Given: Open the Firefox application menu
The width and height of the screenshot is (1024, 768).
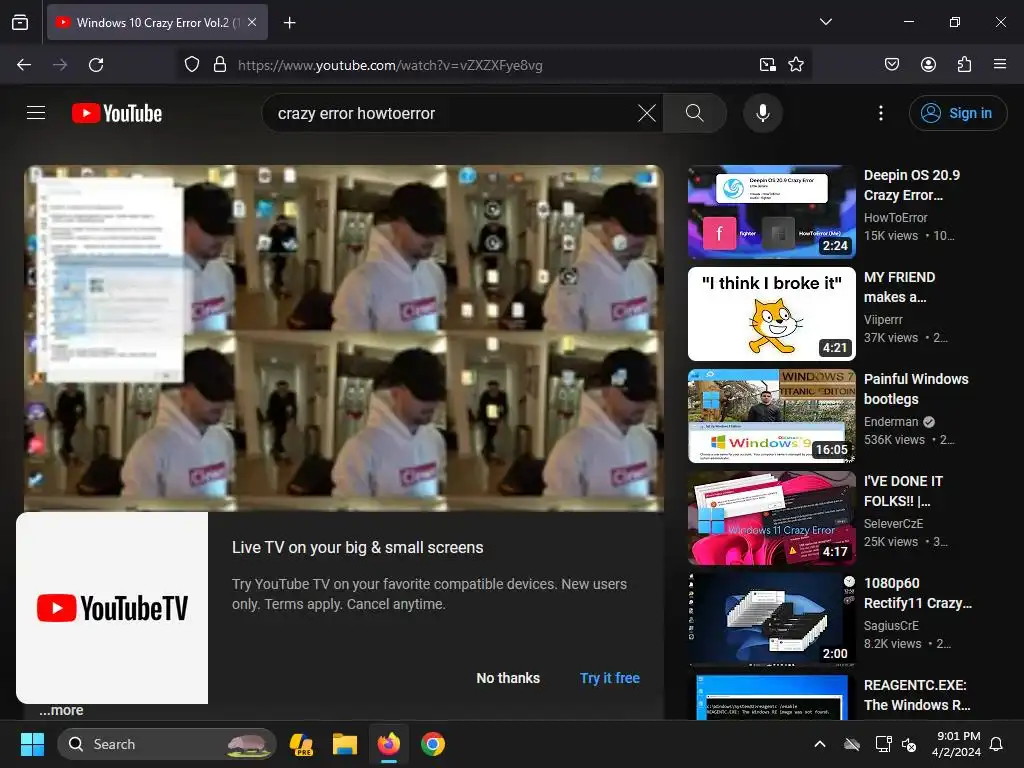Looking at the screenshot, I should coord(1000,65).
